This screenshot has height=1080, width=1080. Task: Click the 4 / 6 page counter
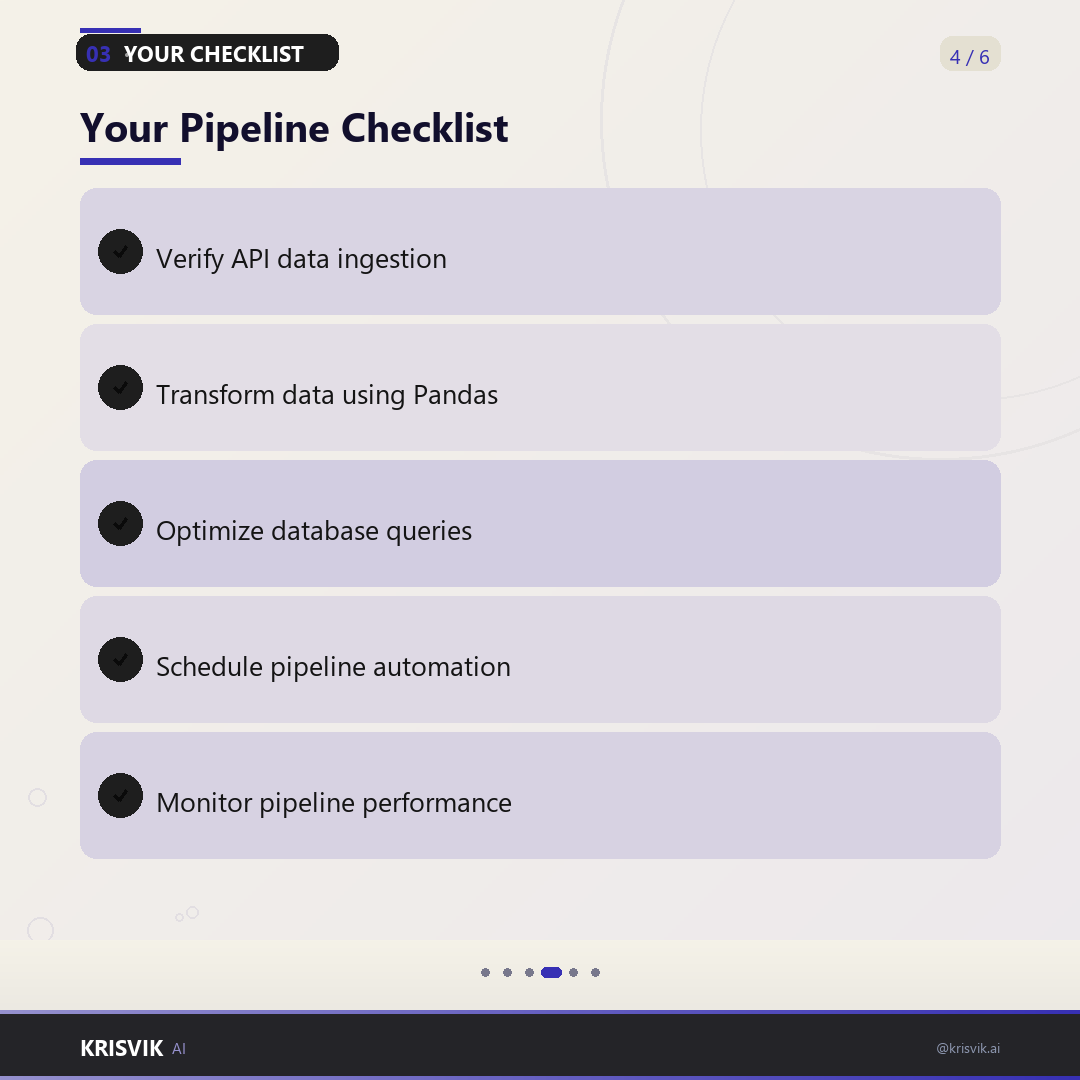tap(970, 54)
